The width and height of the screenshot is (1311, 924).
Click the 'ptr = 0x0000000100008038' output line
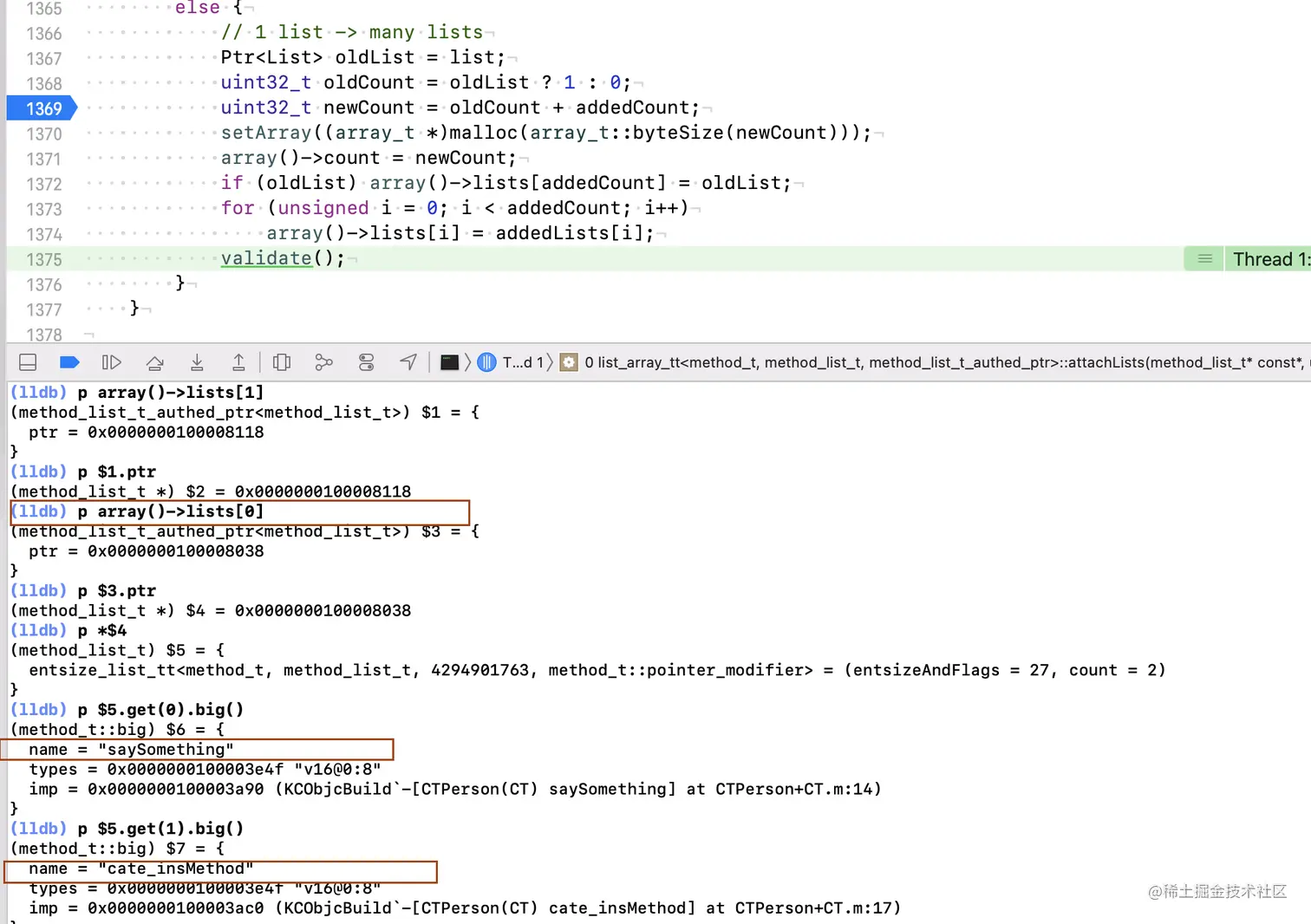tap(147, 551)
